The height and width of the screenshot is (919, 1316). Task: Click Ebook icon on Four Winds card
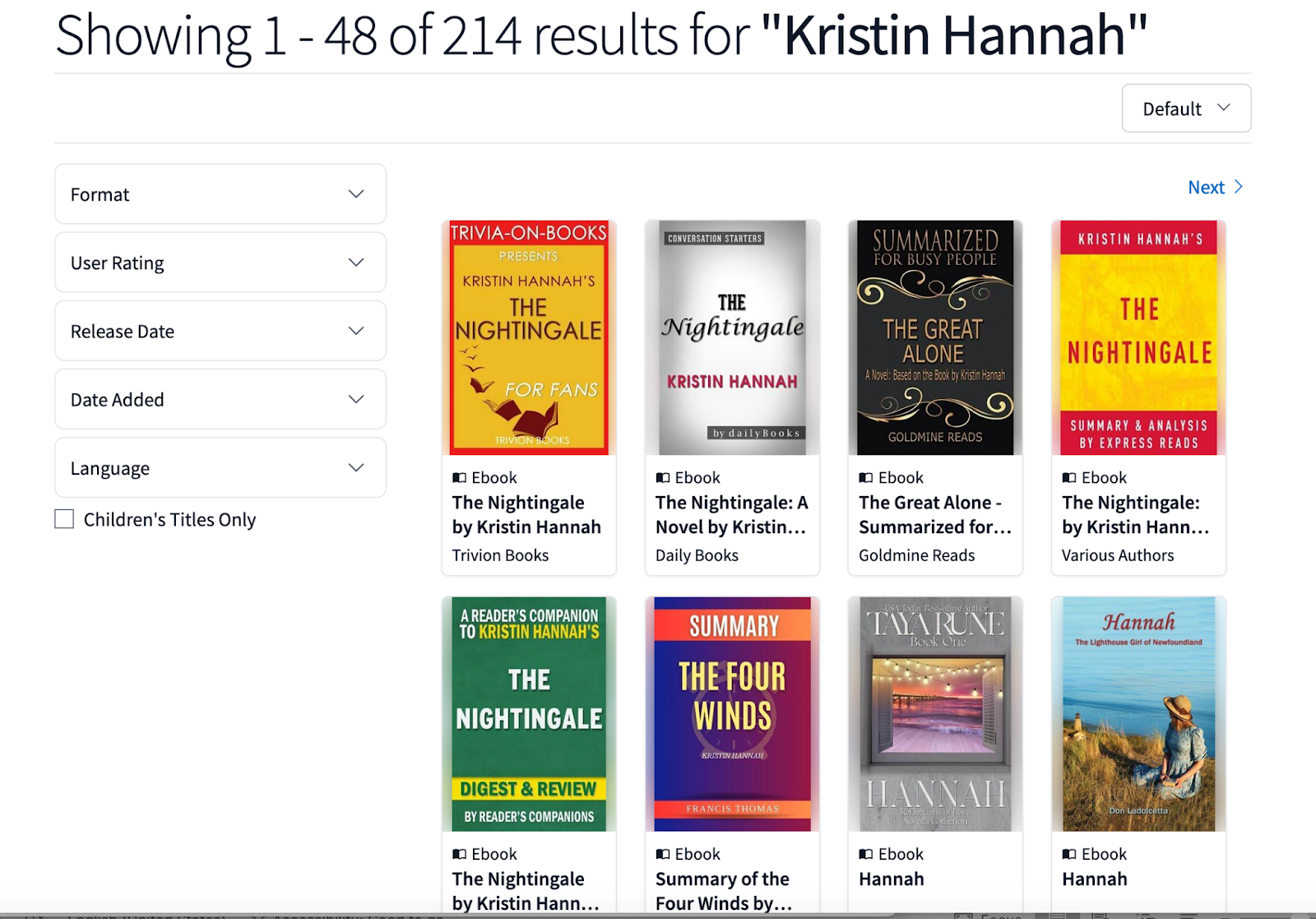click(x=662, y=855)
